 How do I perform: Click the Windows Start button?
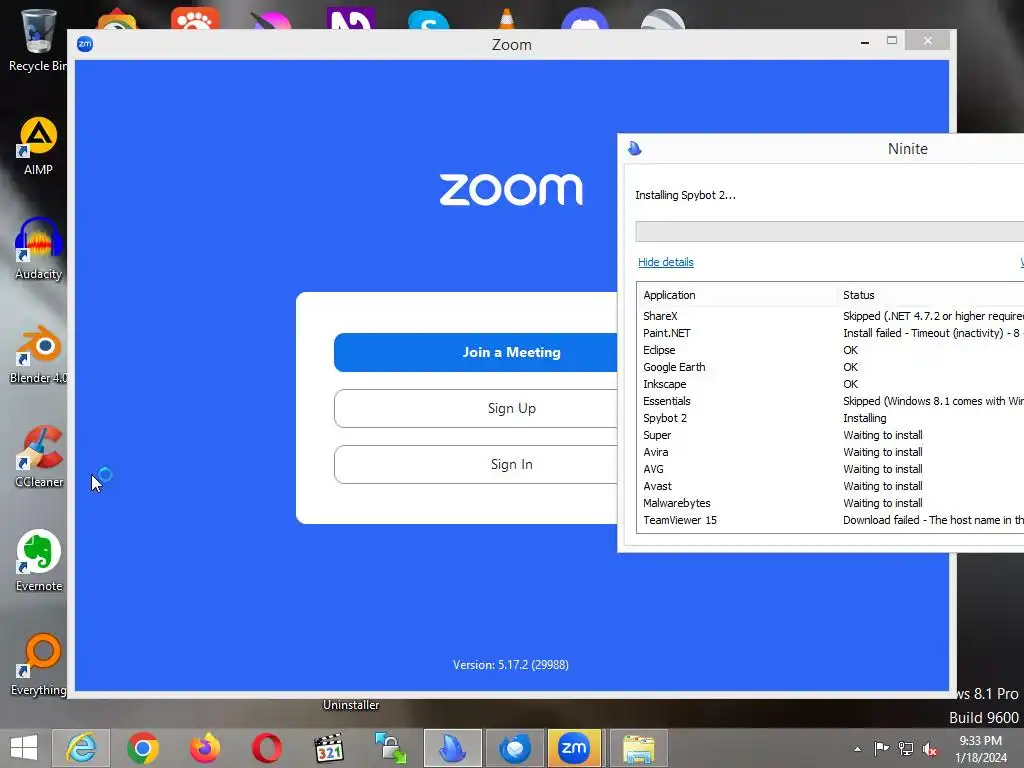click(24, 748)
